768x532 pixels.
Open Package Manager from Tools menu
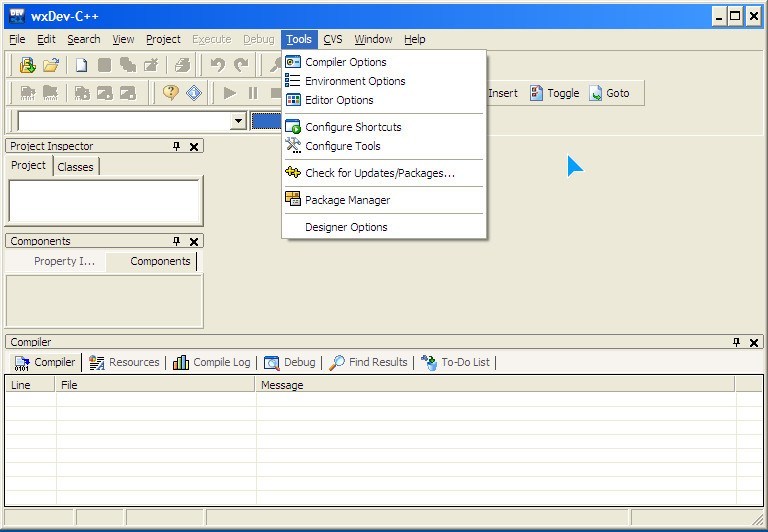click(x=384, y=200)
